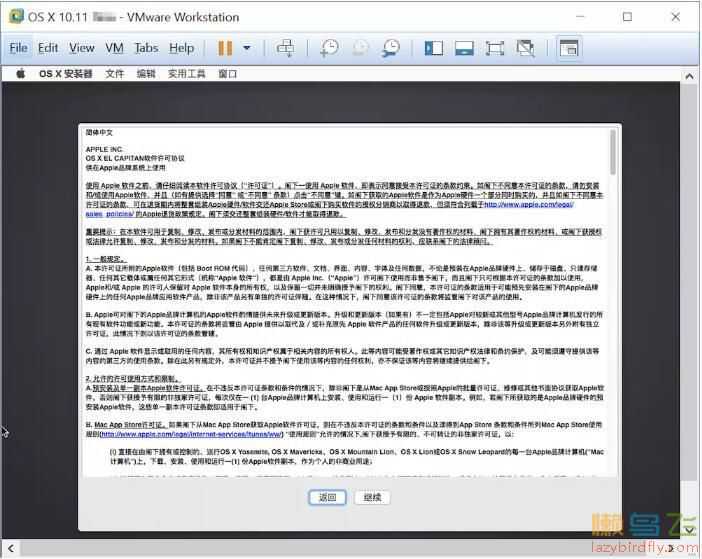Screen dimensions: 702x559
Task: Click the Revert to Snapshot icon
Action: [x=361, y=48]
